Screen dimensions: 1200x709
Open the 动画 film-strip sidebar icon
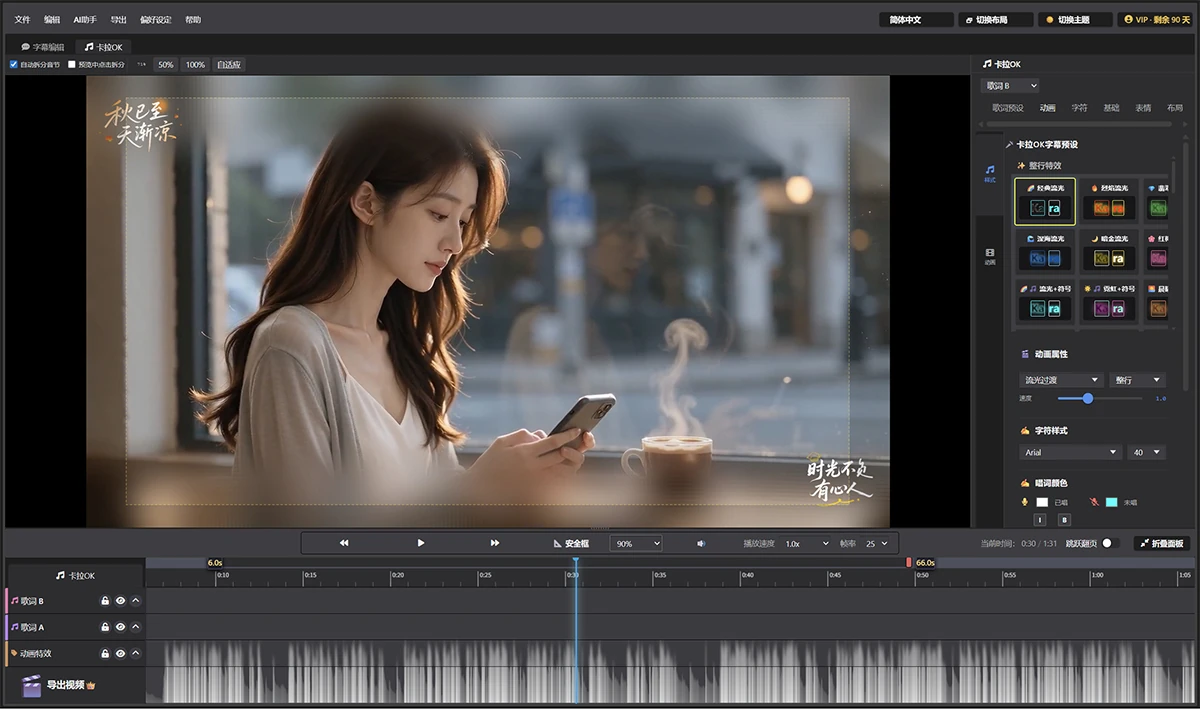pos(990,256)
